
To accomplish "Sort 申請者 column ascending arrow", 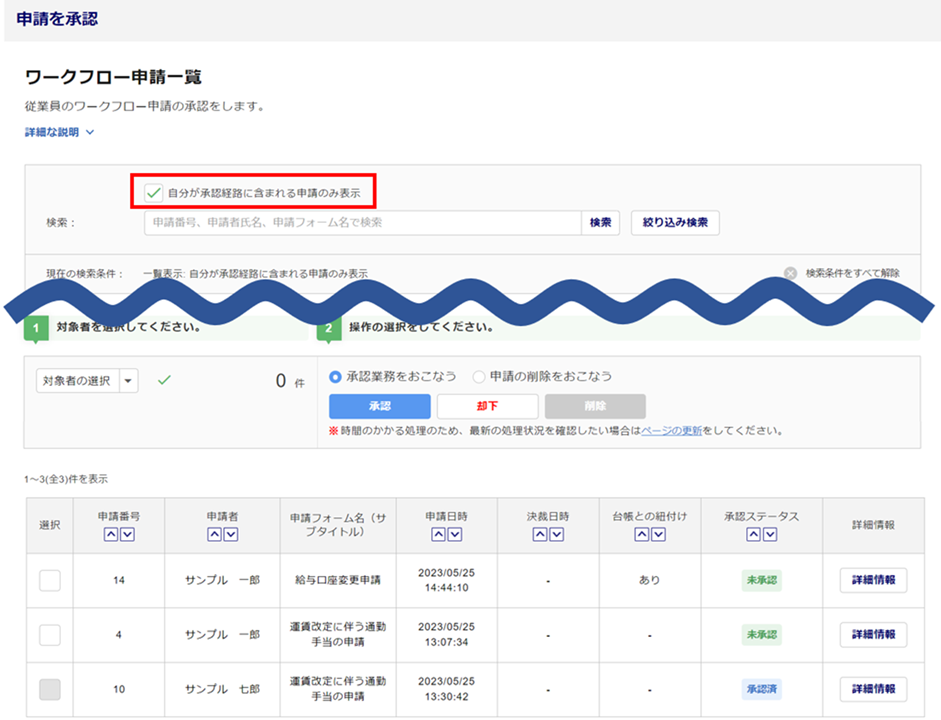I will coord(215,535).
